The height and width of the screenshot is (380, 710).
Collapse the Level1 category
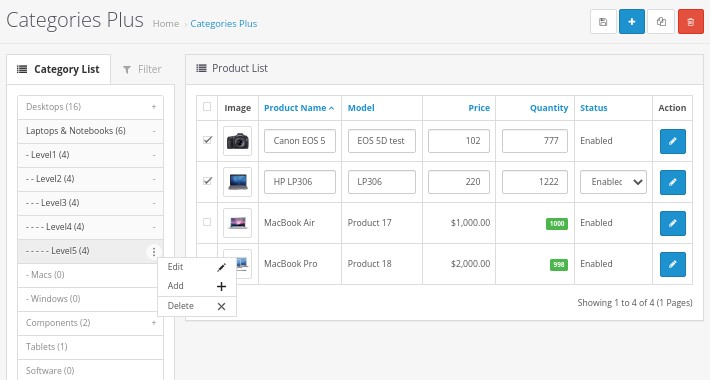point(154,155)
